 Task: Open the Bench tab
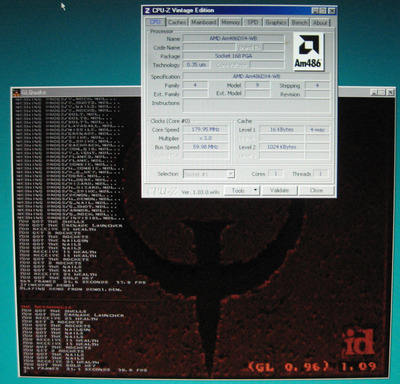(299, 22)
